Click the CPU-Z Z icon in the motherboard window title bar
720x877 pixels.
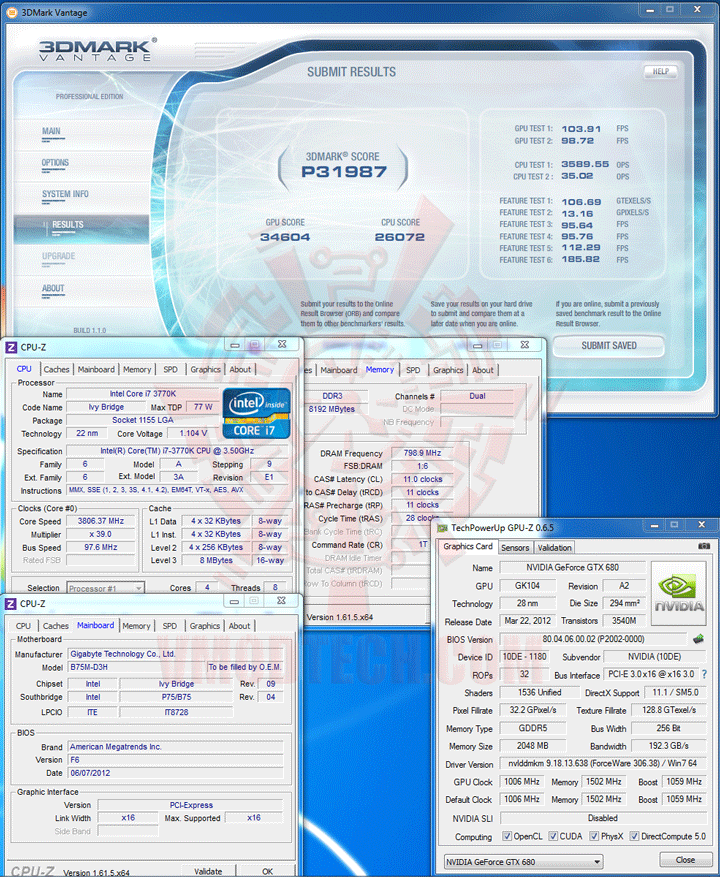[x=11, y=603]
